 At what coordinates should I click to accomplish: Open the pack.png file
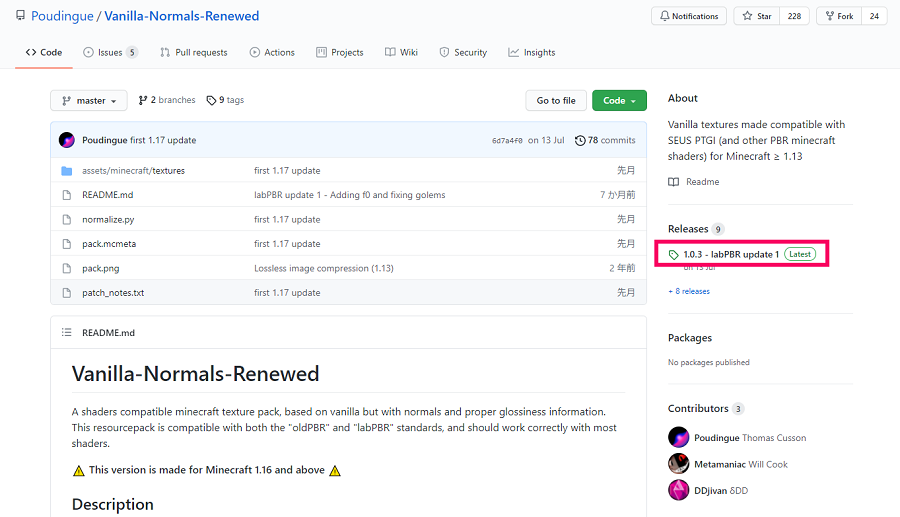[x=100, y=268]
